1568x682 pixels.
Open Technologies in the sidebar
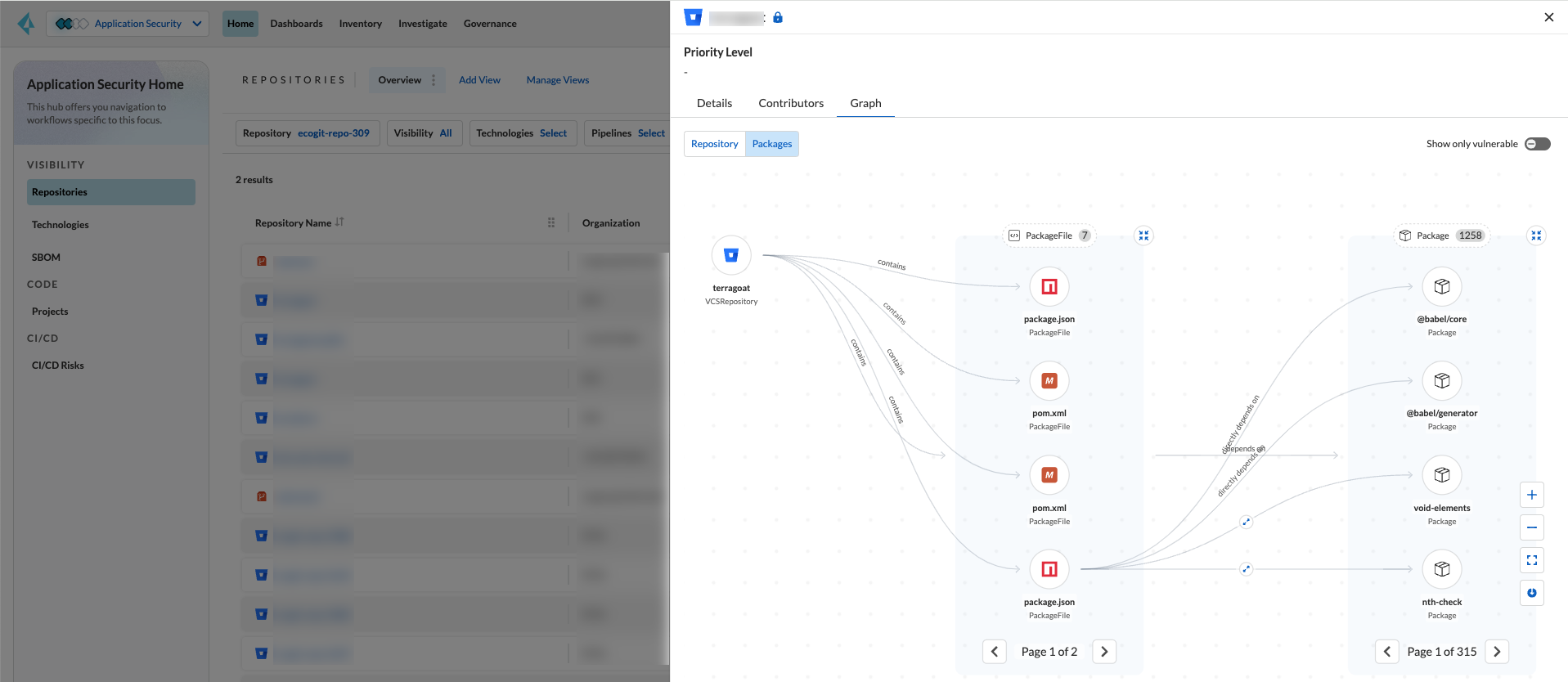coord(111,225)
